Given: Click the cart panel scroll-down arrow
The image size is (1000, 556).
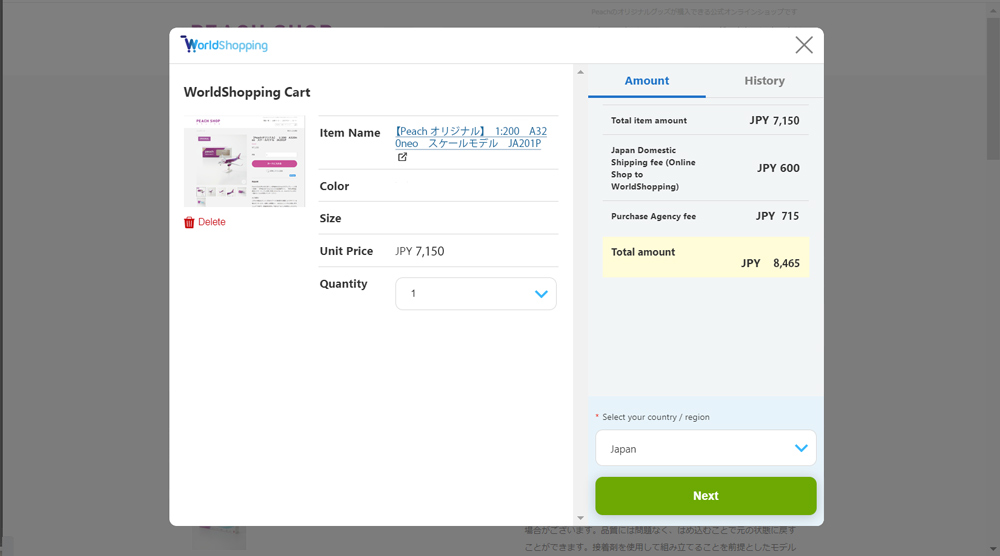Looking at the screenshot, I should point(580,517).
